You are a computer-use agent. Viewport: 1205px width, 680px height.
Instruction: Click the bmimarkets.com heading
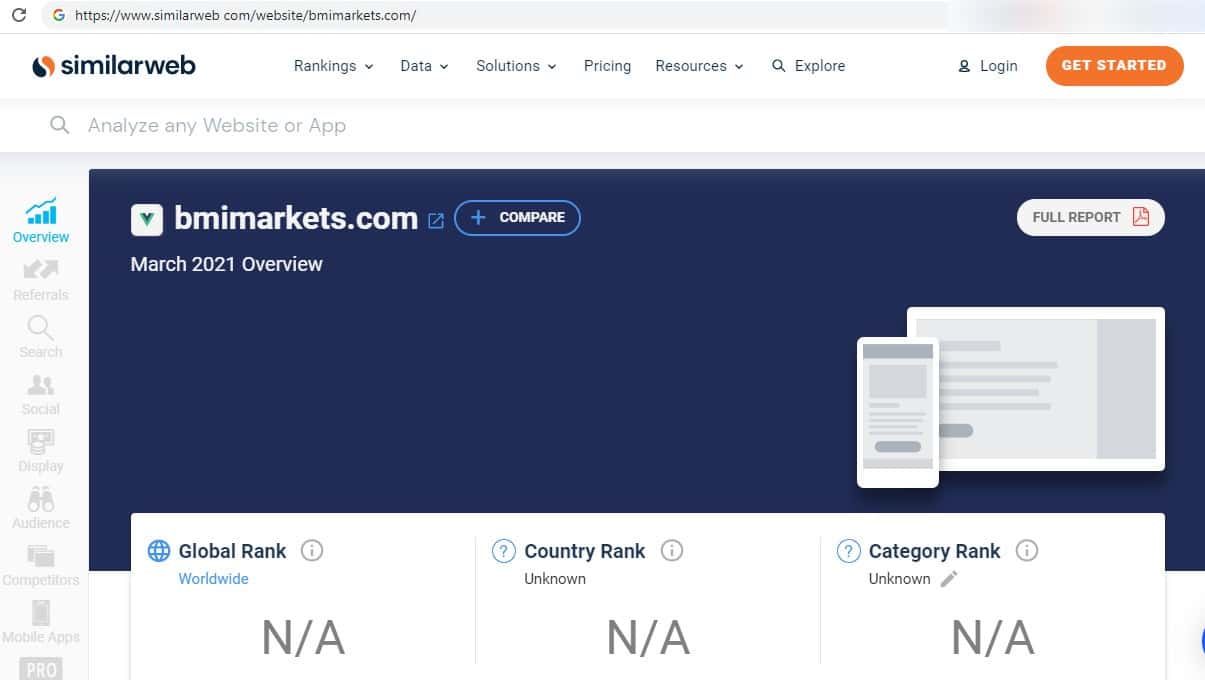tap(296, 218)
